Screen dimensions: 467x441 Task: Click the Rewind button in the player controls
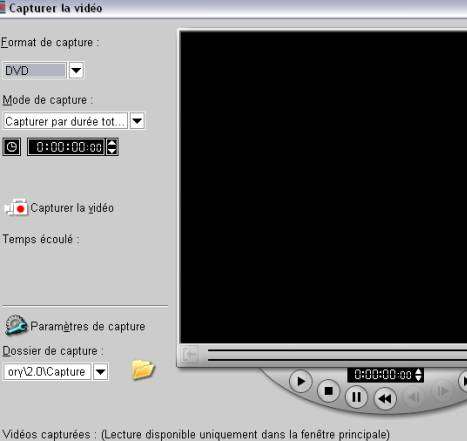[385, 398]
